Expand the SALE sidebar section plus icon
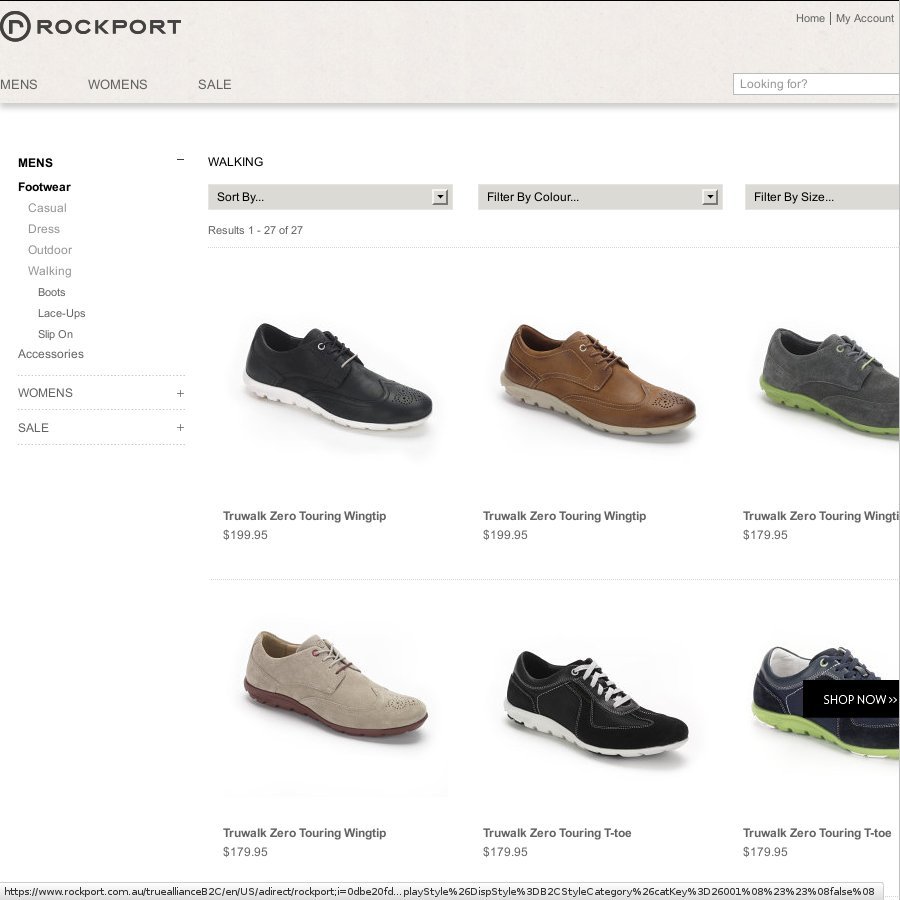Viewport: 900px width, 900px height. click(x=180, y=428)
